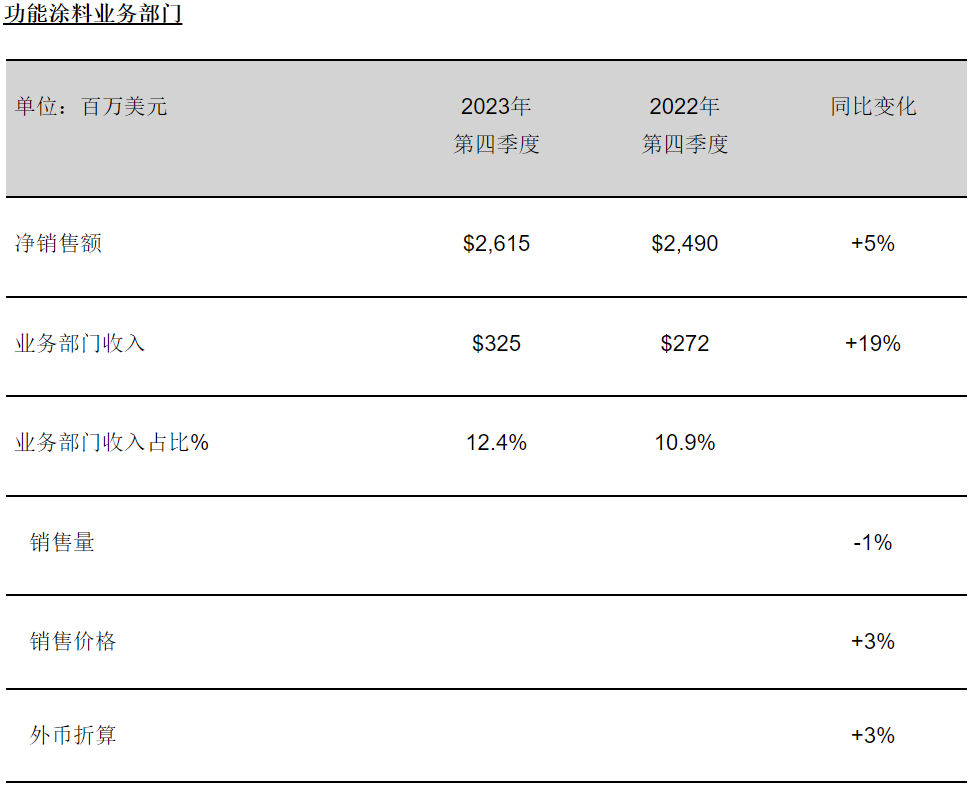Select the $272 segment income cell

[684, 343]
